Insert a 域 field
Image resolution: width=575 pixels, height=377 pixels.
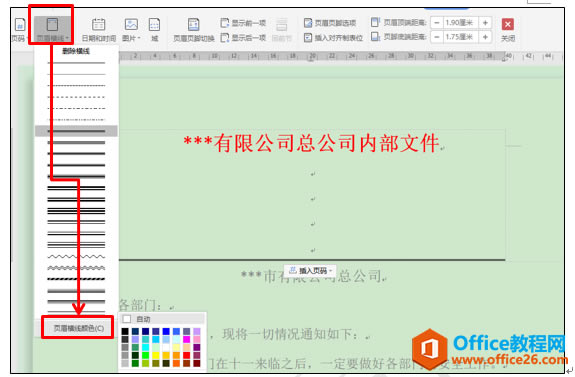pyautogui.click(x=154, y=30)
